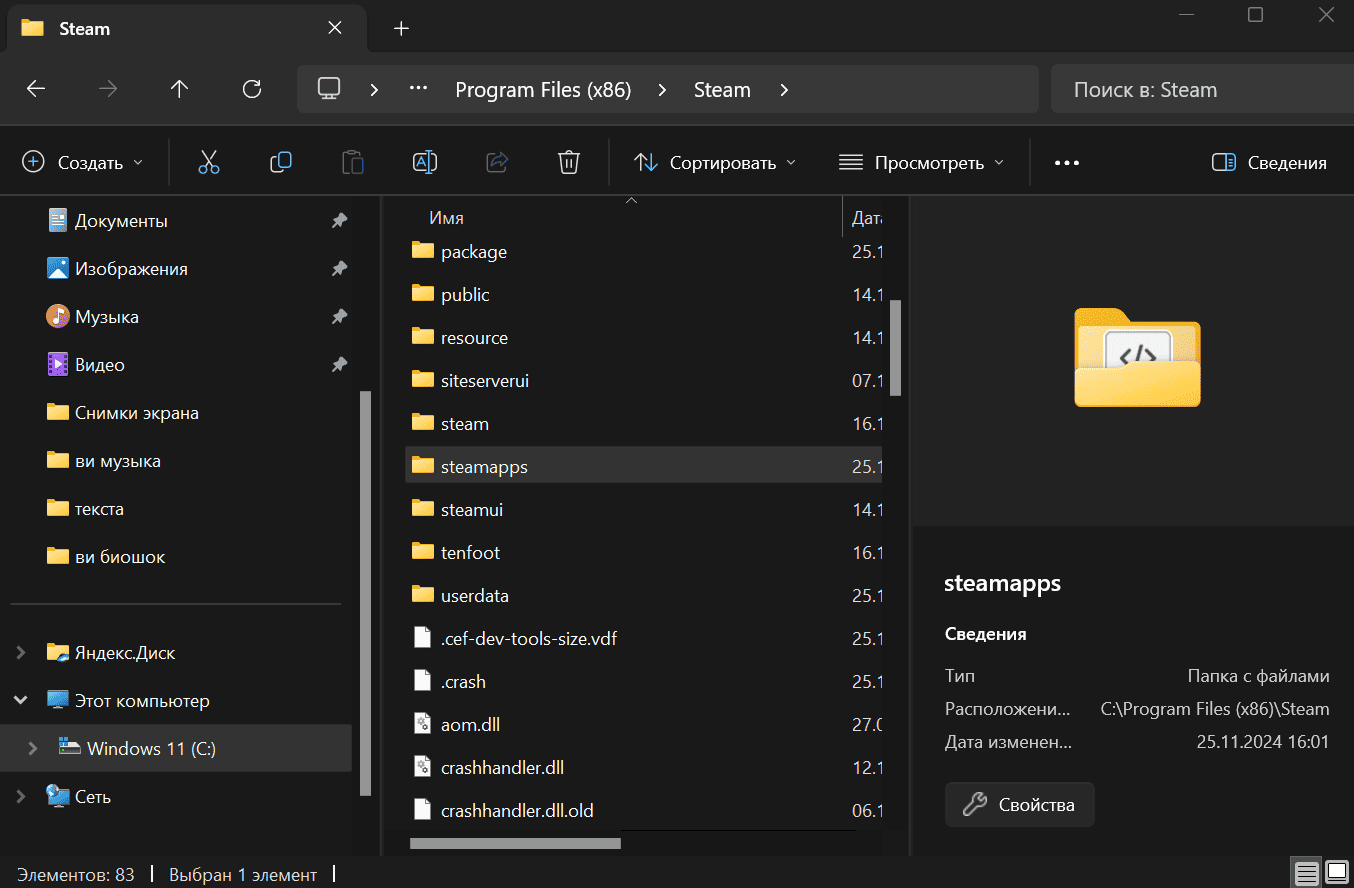Open ви биошок folder in sidebar
This screenshot has height=888, width=1354.
(120, 556)
